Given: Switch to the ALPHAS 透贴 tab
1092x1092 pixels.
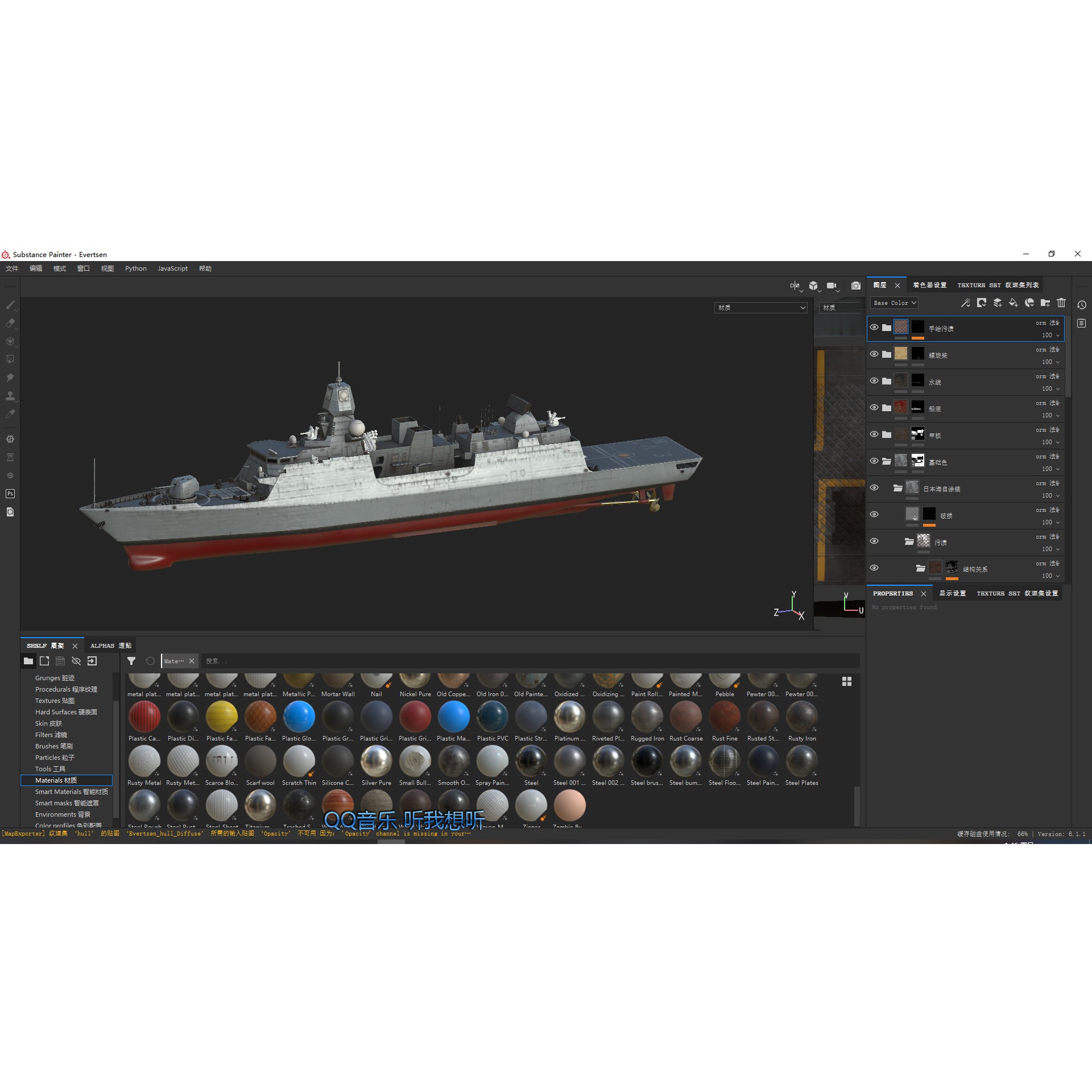Looking at the screenshot, I should pyautogui.click(x=109, y=646).
